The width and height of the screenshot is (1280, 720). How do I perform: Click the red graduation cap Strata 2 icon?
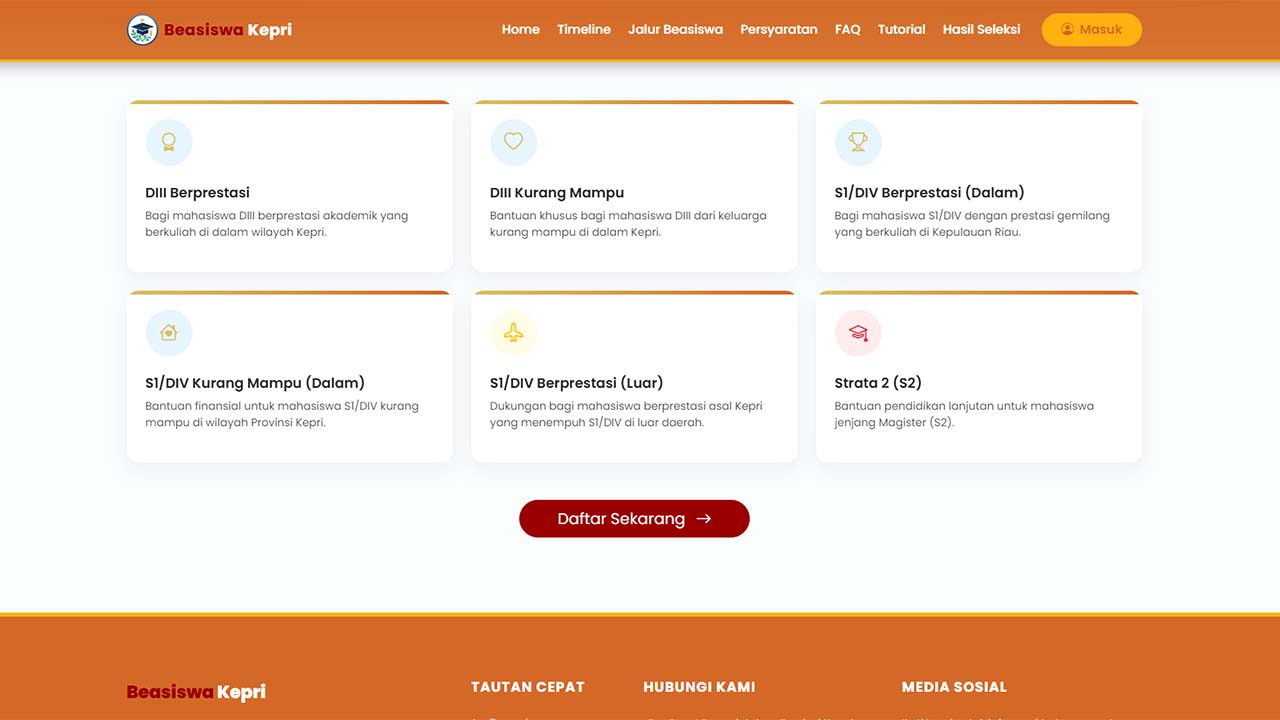[x=858, y=333]
